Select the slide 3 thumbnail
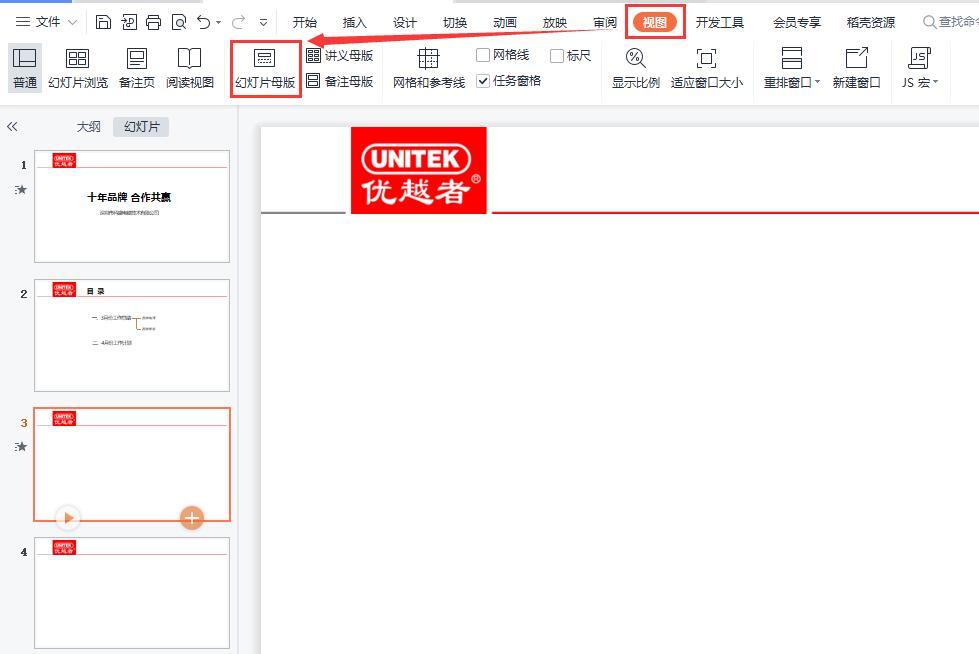This screenshot has height=654, width=979. pos(132,464)
